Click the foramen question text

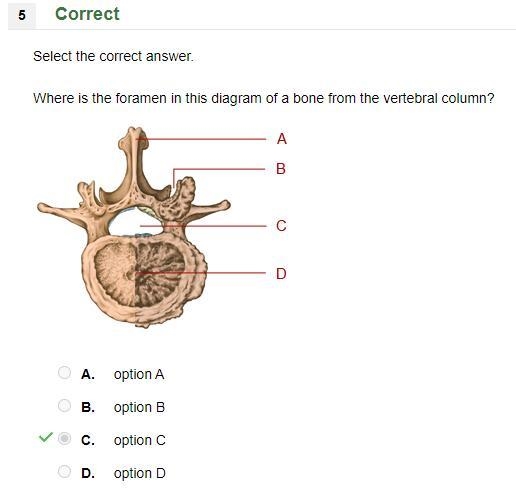(264, 98)
